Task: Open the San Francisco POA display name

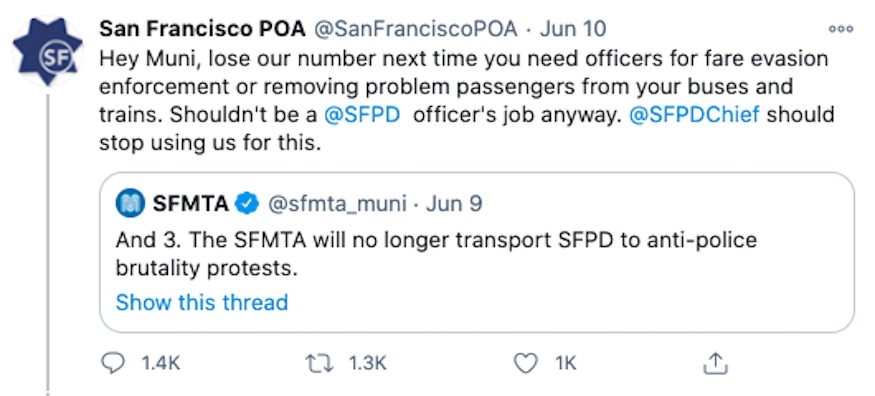Action: (202, 29)
